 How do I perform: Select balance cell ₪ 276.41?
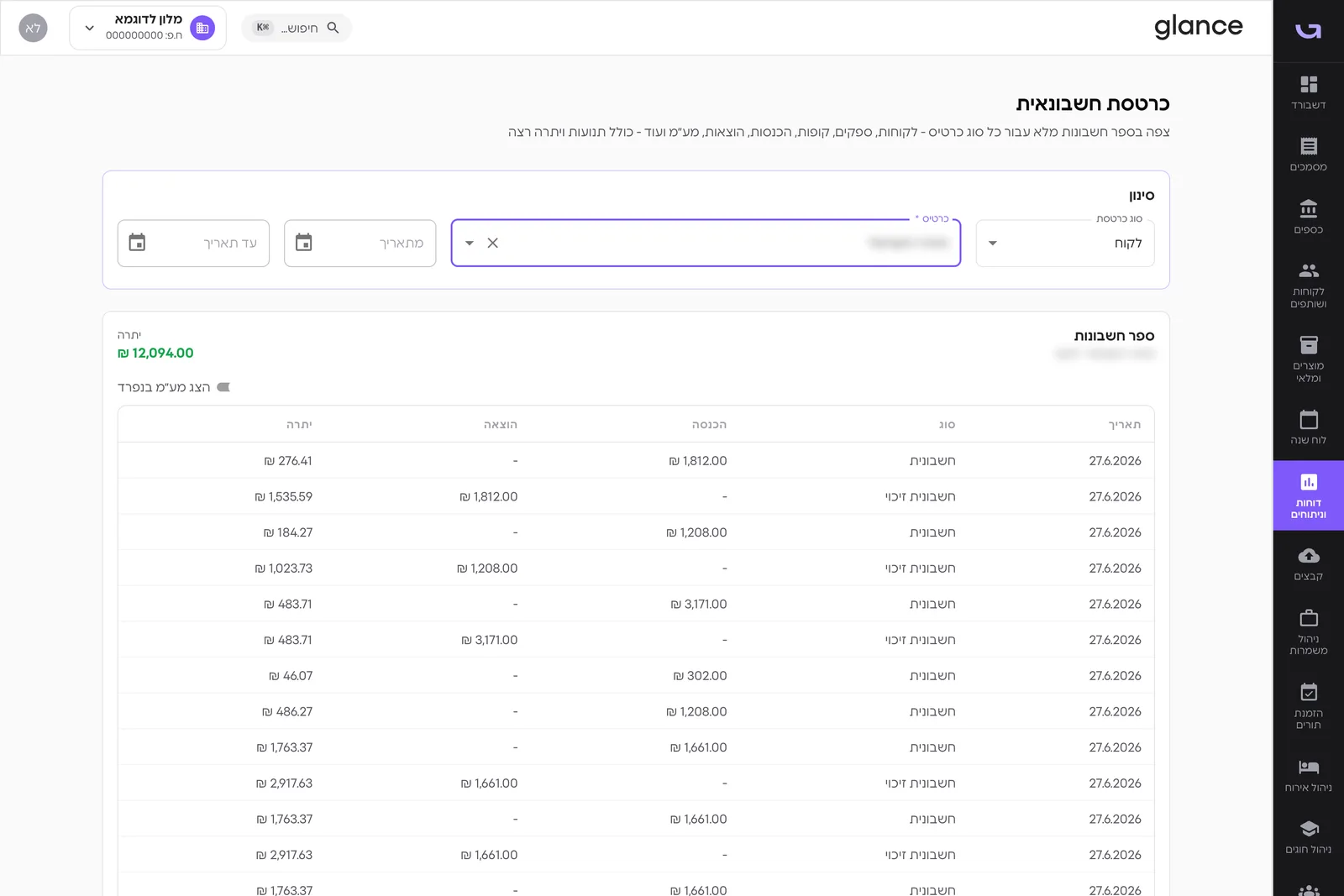pos(288,461)
